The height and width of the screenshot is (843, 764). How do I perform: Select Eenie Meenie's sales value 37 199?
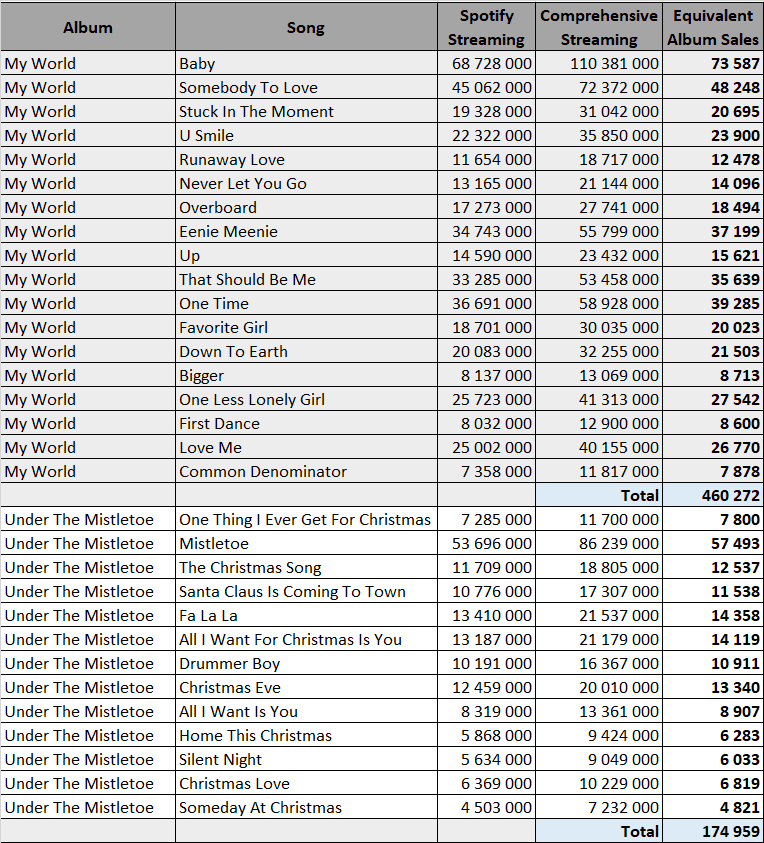713,232
